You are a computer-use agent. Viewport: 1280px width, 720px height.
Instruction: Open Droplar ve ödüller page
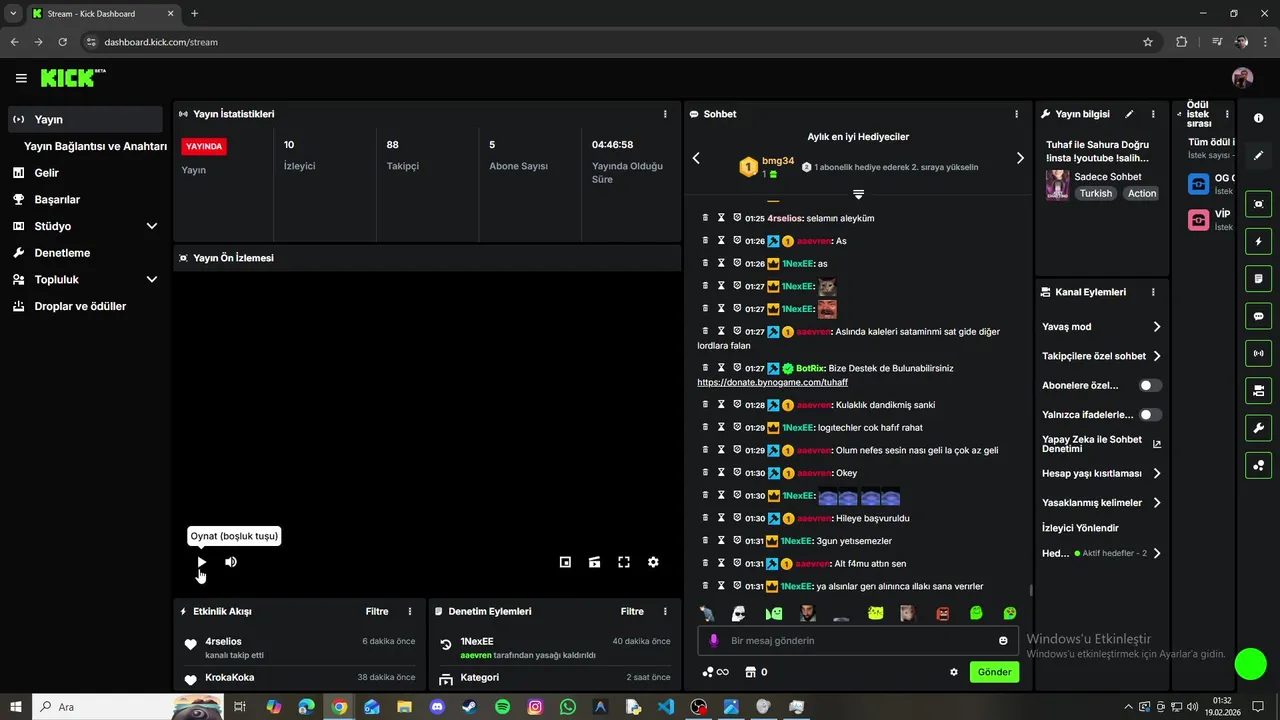coord(85,306)
